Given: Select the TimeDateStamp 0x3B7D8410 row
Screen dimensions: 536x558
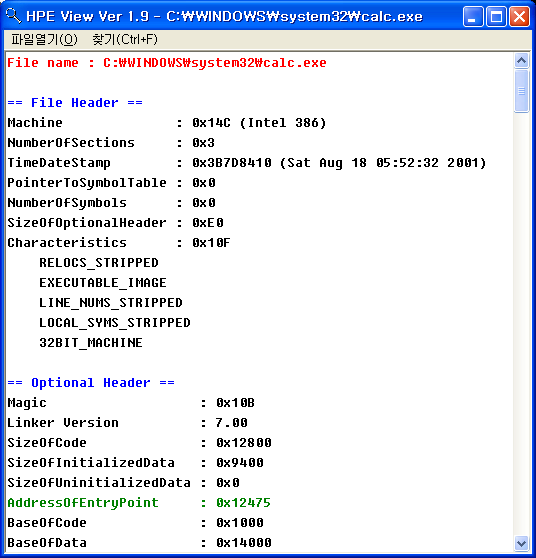Looking at the screenshot, I should [247, 163].
